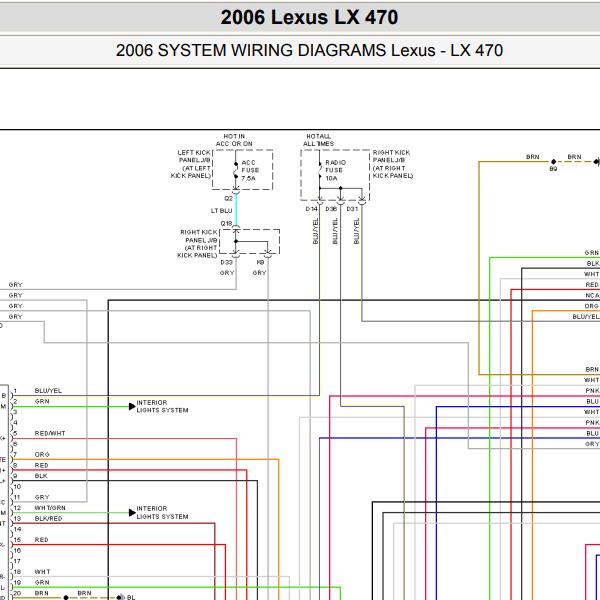Click the 'GRY' label below D33
Screen dimensions: 600x600
227,273
